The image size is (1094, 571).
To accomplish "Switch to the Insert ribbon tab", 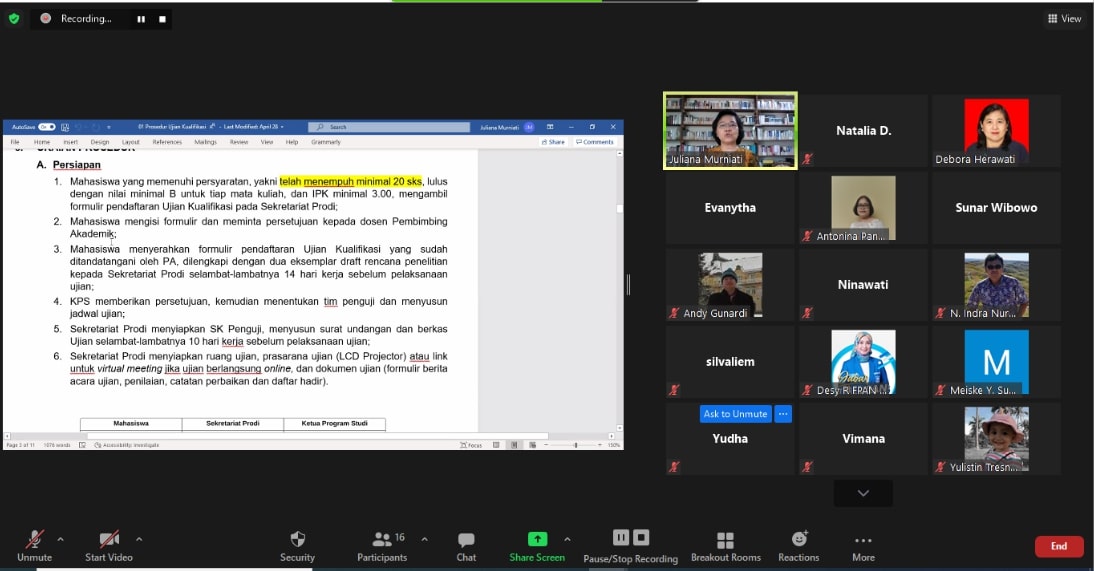I will [70, 142].
